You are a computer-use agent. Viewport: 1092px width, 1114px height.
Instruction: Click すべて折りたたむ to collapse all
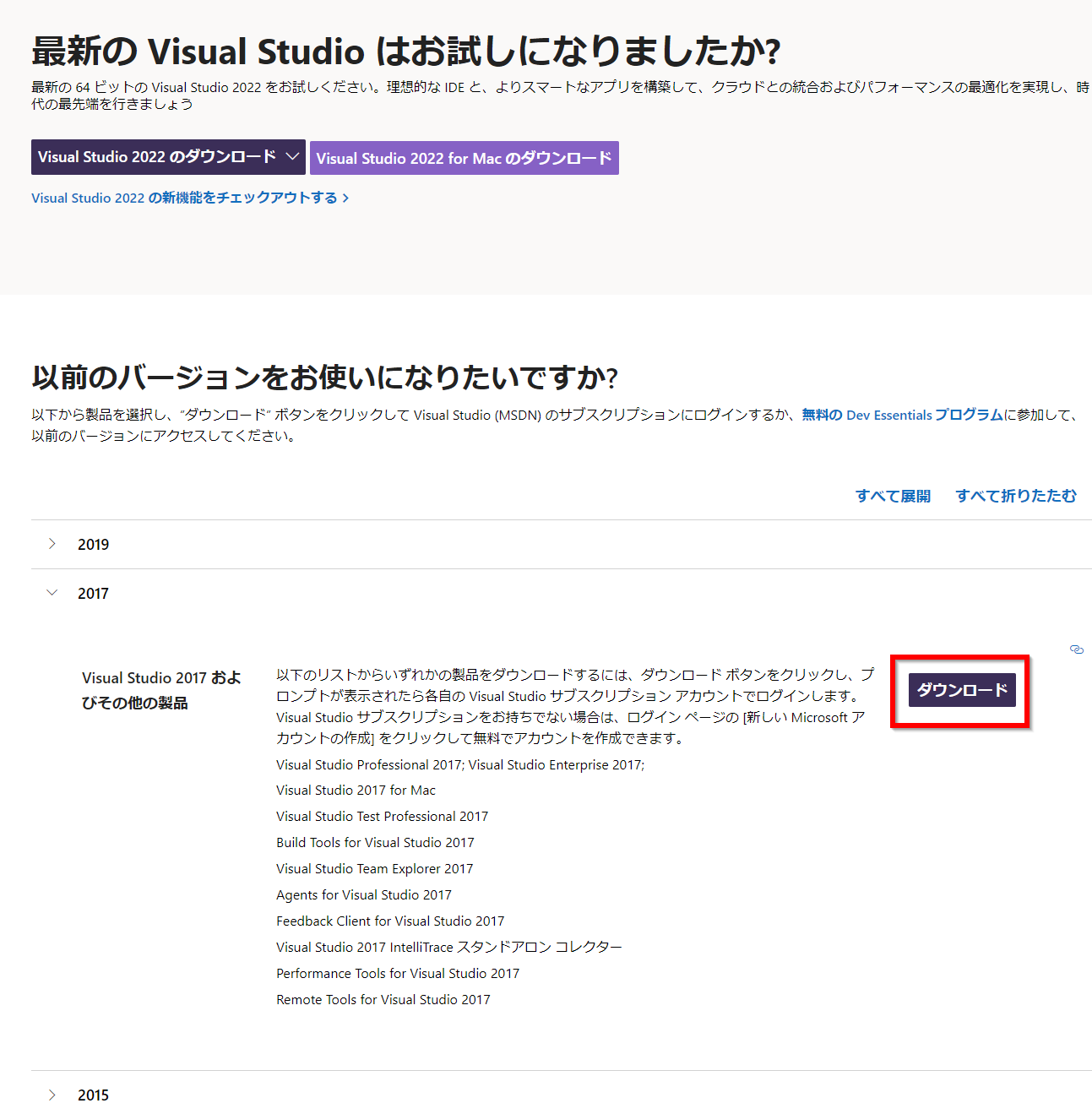click(x=1016, y=496)
